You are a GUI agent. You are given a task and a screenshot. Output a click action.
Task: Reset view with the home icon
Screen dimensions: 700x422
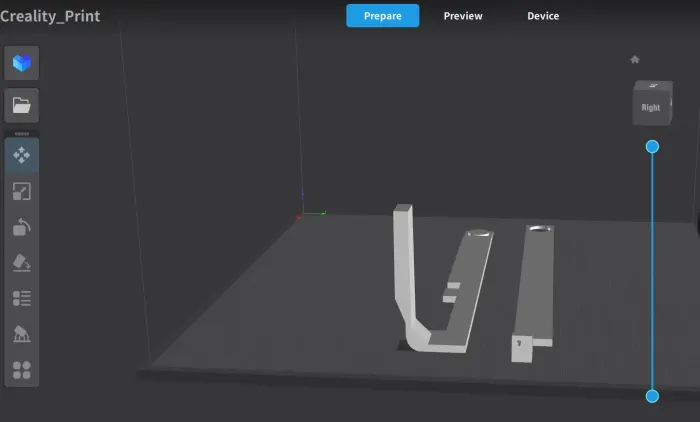click(634, 59)
